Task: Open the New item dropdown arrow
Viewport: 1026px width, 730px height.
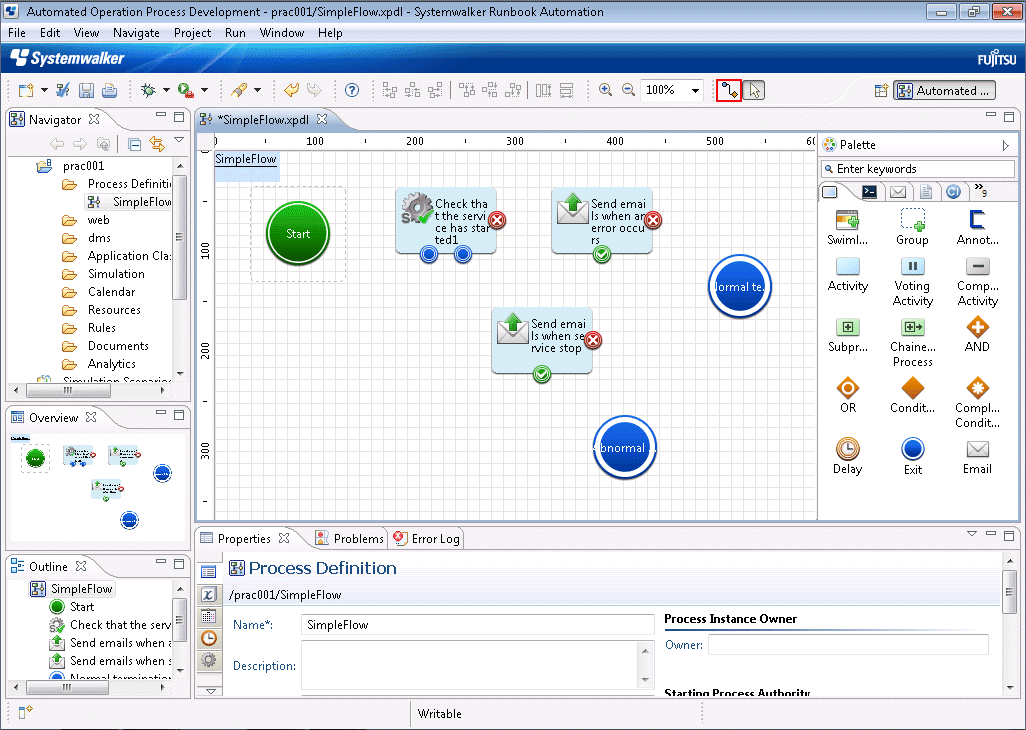Action: point(44,90)
